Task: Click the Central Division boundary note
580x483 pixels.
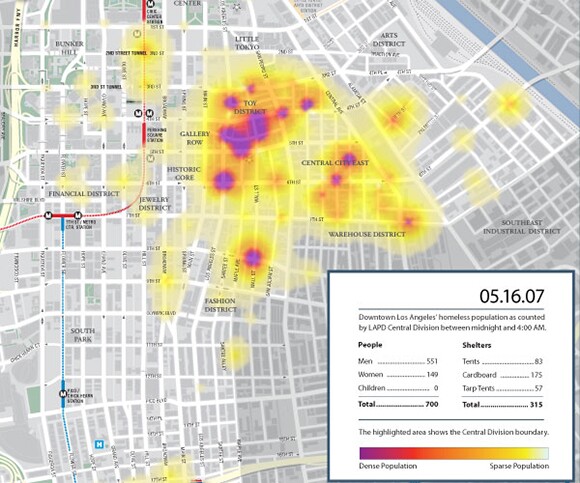Action: tap(453, 432)
